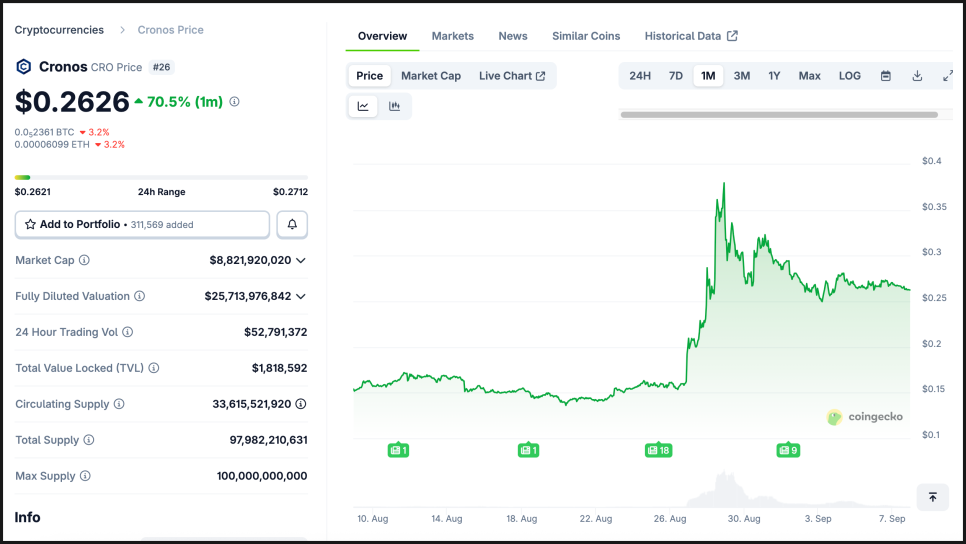
Task: Go to Cryptocurrencies breadcrumb
Action: [59, 30]
